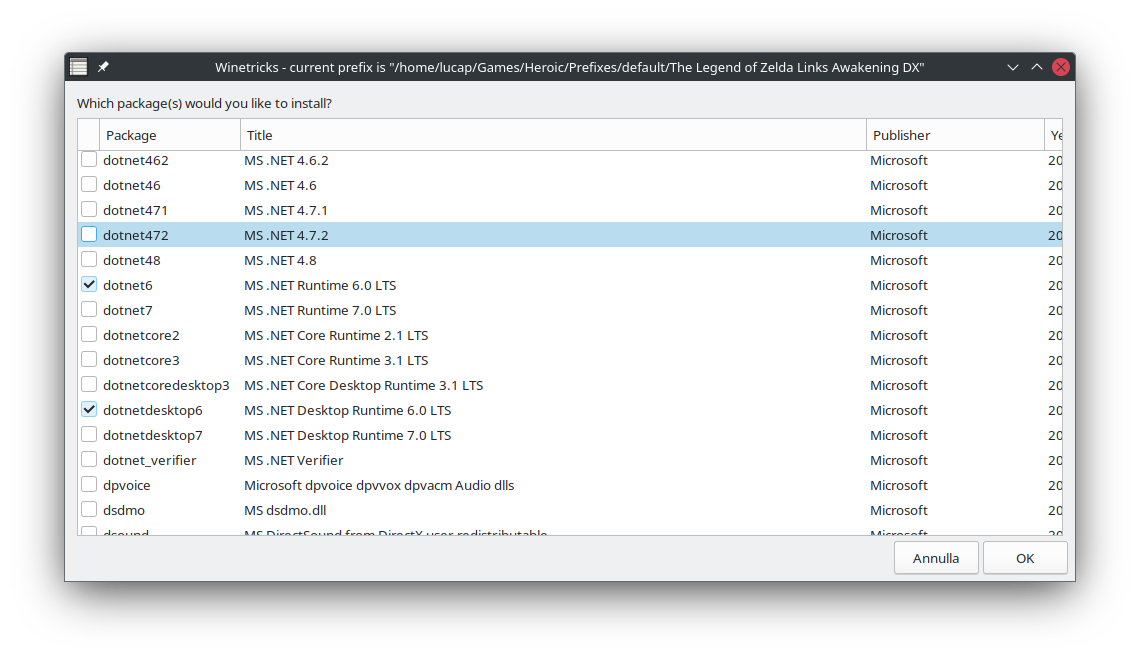Screen dimensions: 1140x658
Task: Check the dotnet_verifier checkbox
Action: click(x=89, y=460)
